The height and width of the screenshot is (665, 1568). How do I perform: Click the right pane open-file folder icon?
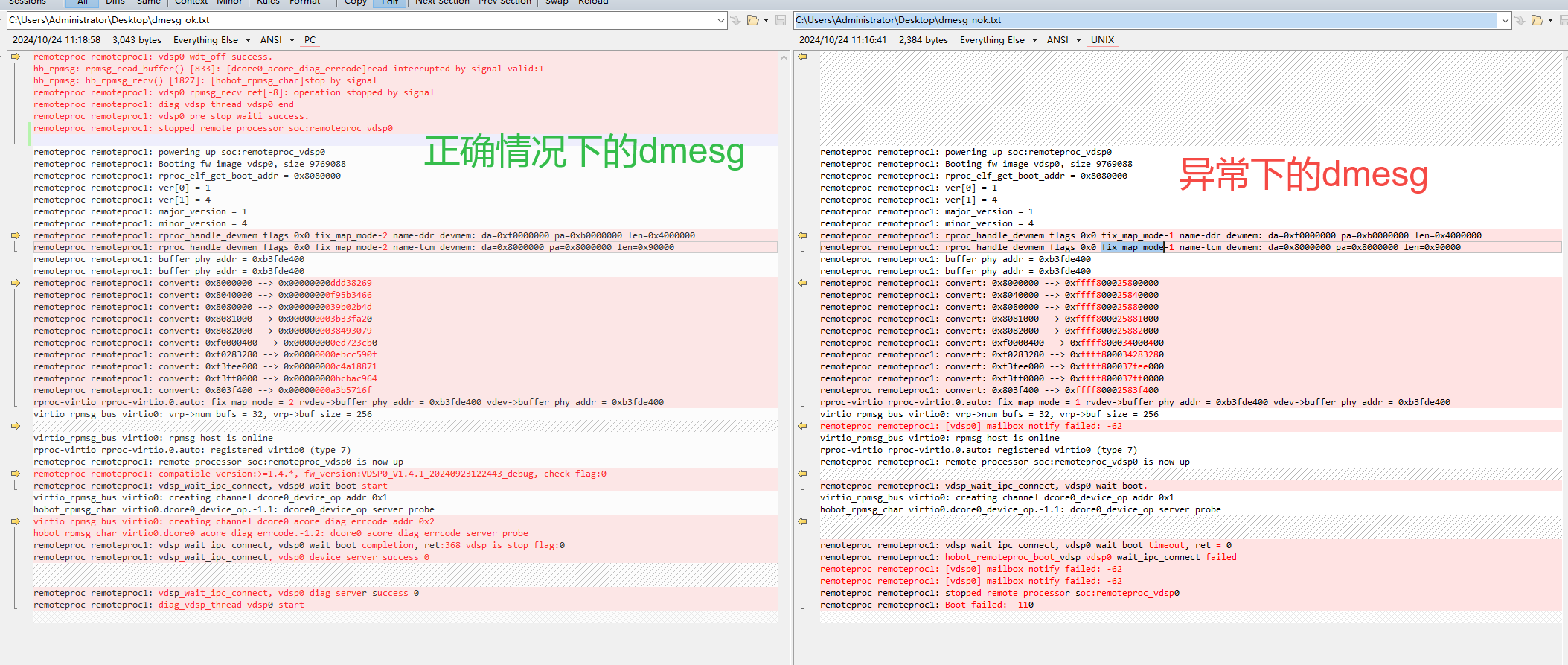(x=1537, y=20)
